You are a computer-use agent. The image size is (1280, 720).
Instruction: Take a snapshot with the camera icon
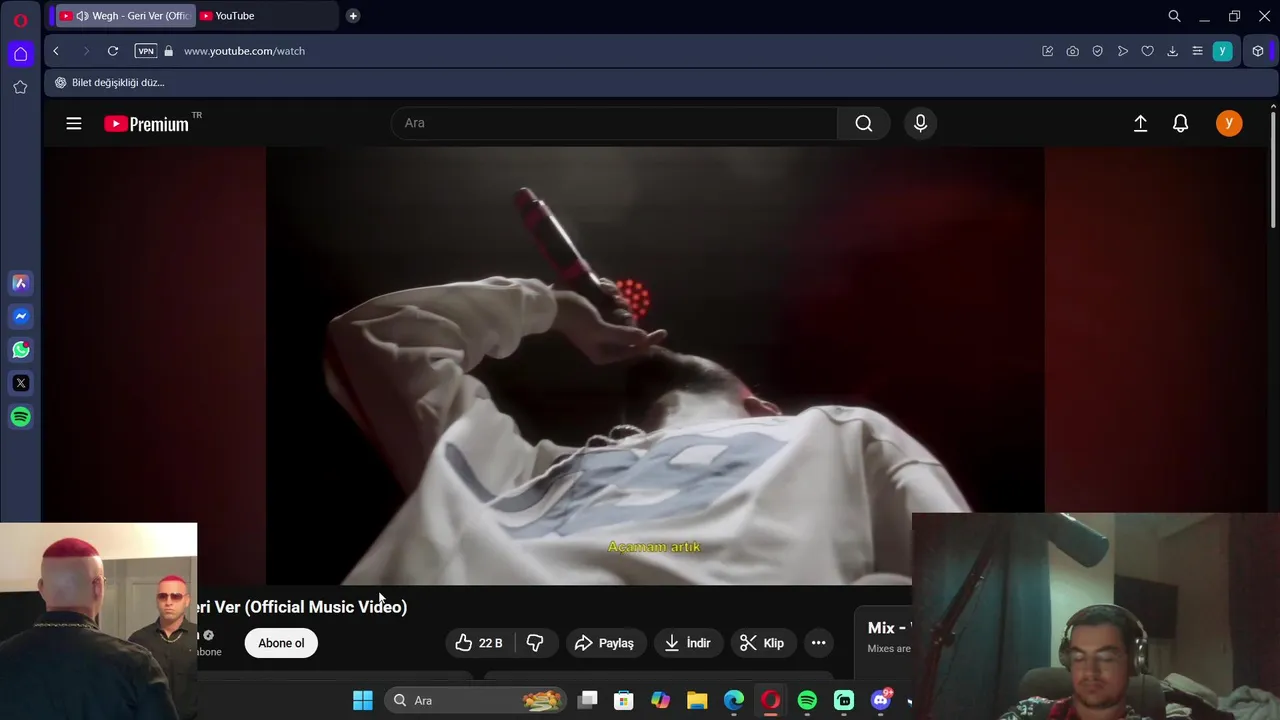coord(1072,51)
